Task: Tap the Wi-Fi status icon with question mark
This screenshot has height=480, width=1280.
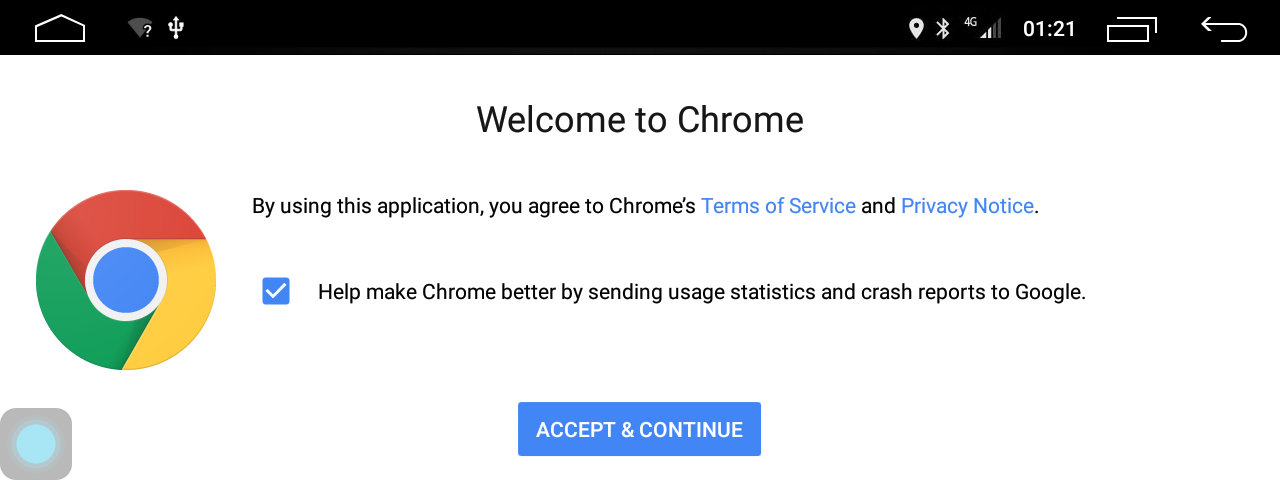Action: click(x=140, y=28)
